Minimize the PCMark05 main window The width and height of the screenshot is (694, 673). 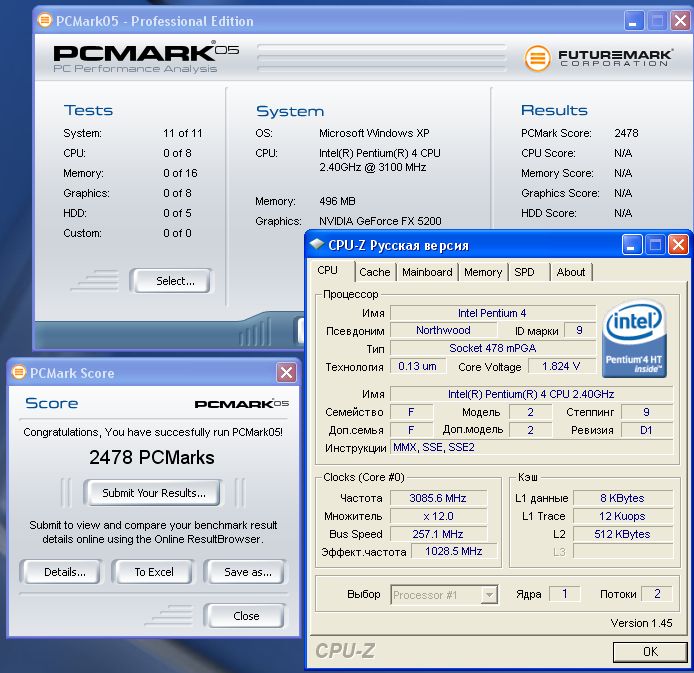coord(634,21)
